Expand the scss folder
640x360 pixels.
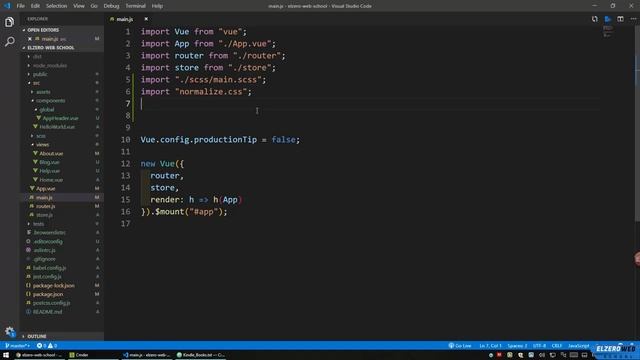[41, 136]
